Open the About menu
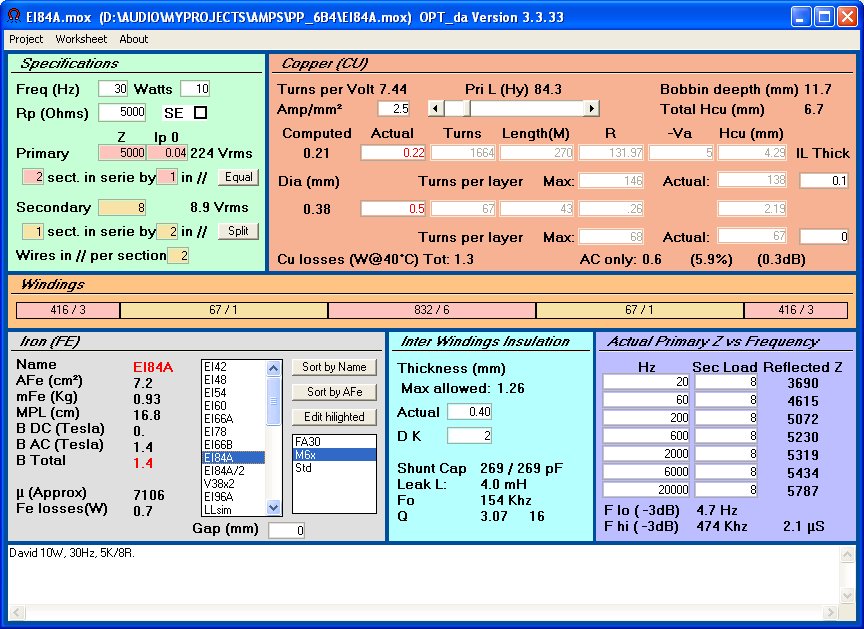 click(133, 39)
